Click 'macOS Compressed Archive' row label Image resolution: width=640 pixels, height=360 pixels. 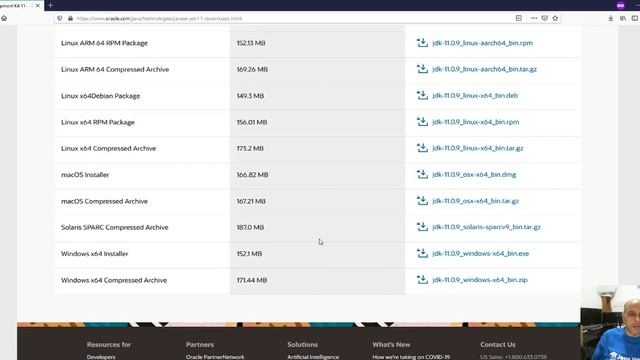(104, 201)
